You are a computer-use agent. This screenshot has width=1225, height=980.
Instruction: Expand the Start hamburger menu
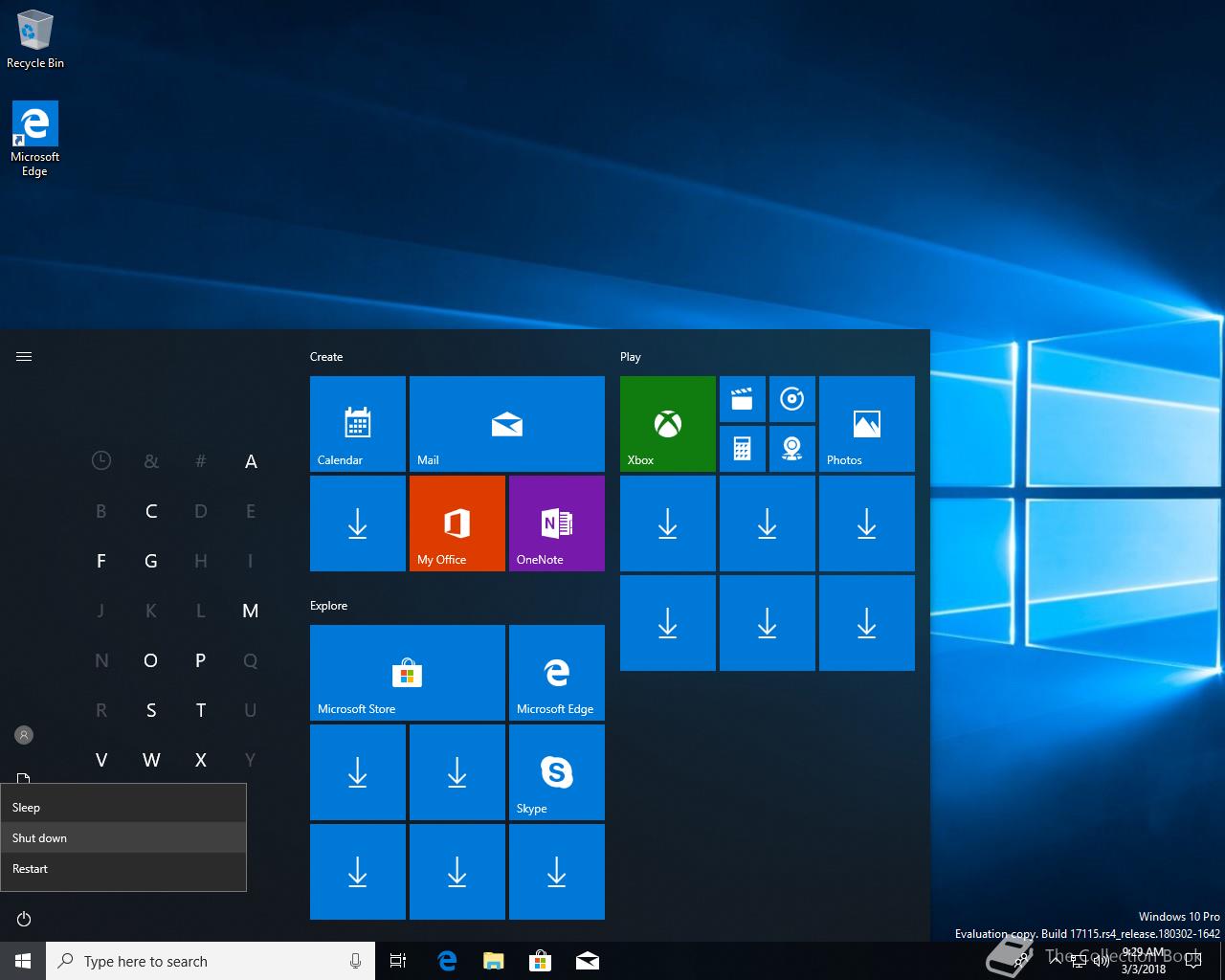click(24, 357)
